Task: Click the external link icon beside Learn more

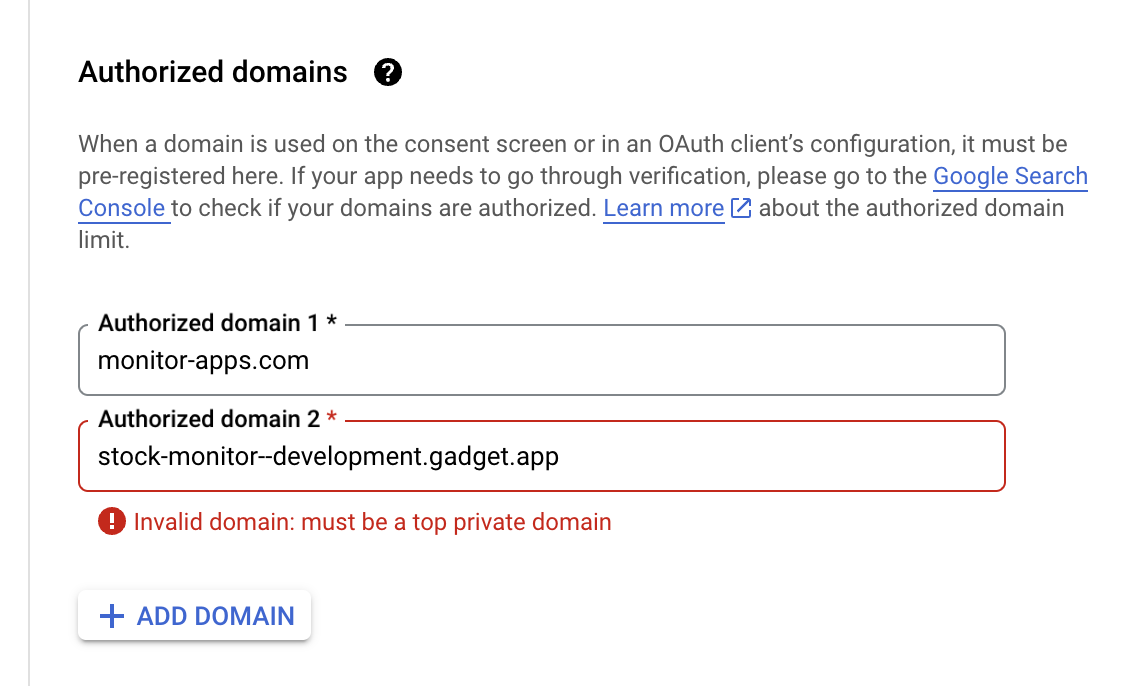Action: click(x=741, y=208)
